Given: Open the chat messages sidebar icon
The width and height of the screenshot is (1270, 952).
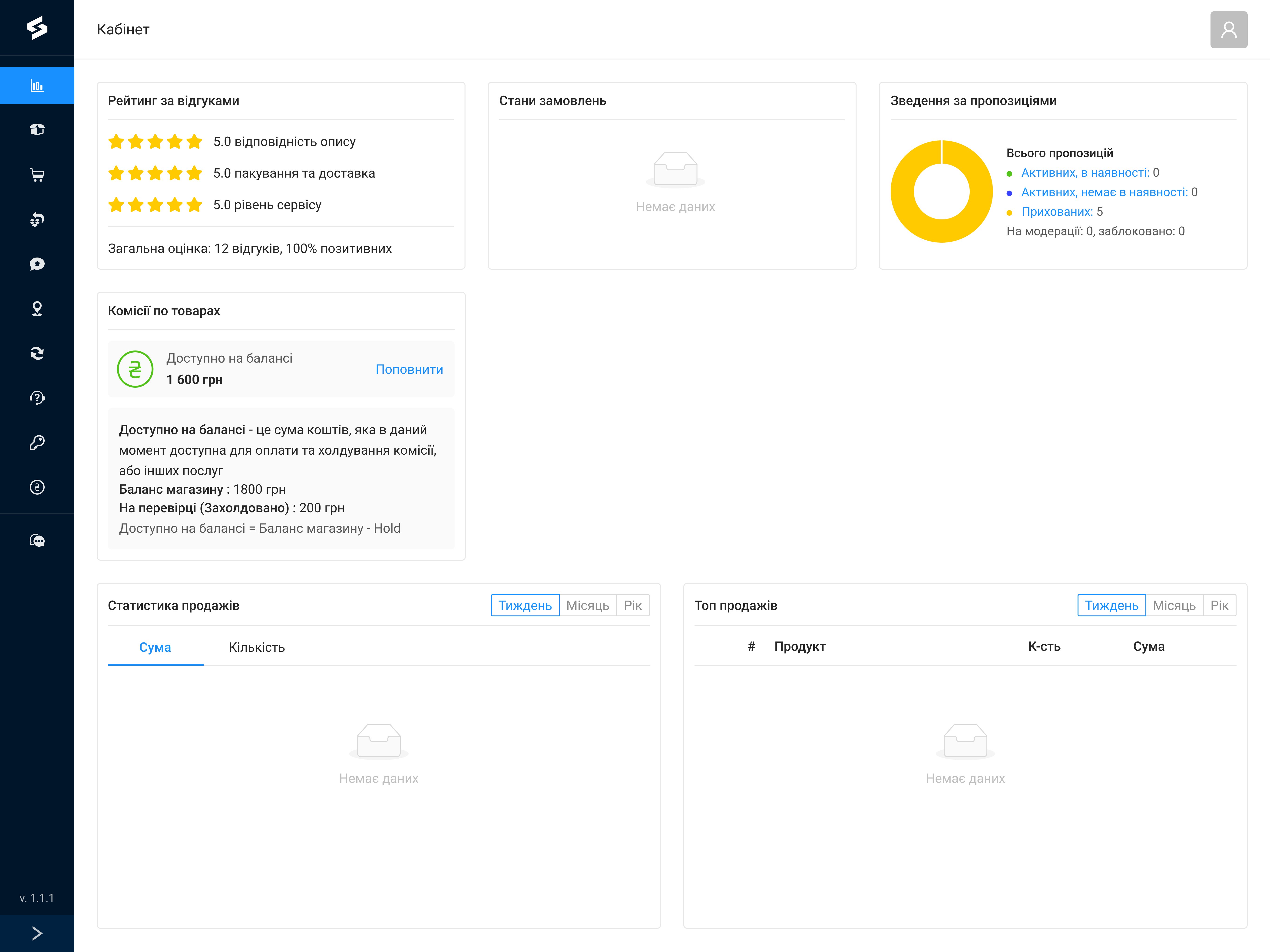Looking at the screenshot, I should coord(37,540).
